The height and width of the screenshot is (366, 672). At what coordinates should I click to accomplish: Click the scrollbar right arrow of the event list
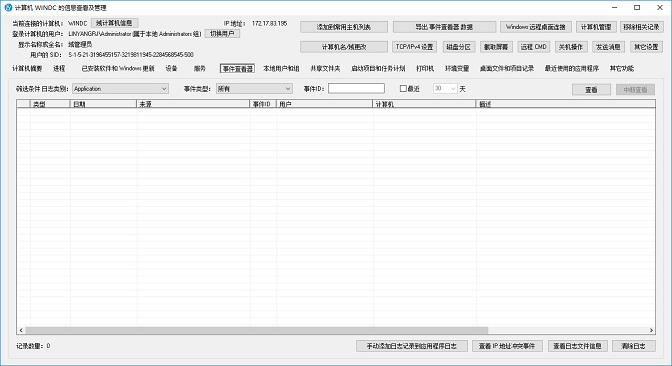tap(651, 330)
